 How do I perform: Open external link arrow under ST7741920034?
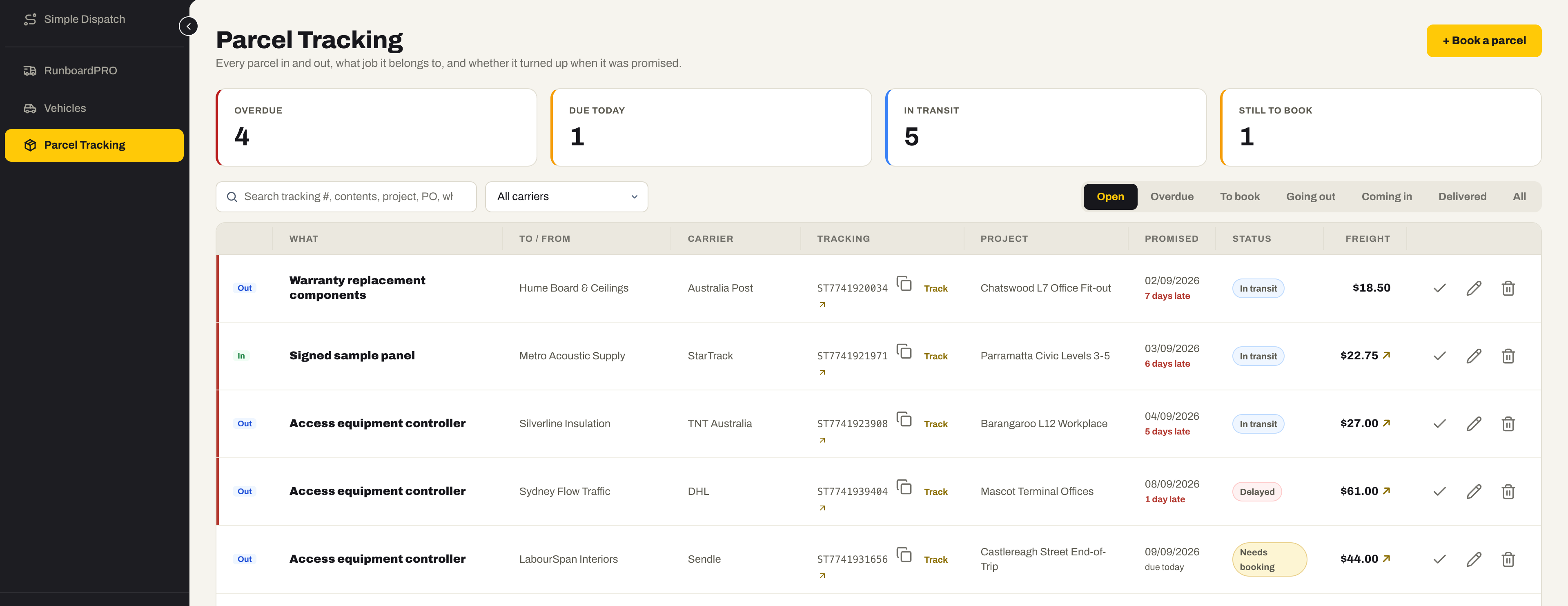(x=822, y=305)
